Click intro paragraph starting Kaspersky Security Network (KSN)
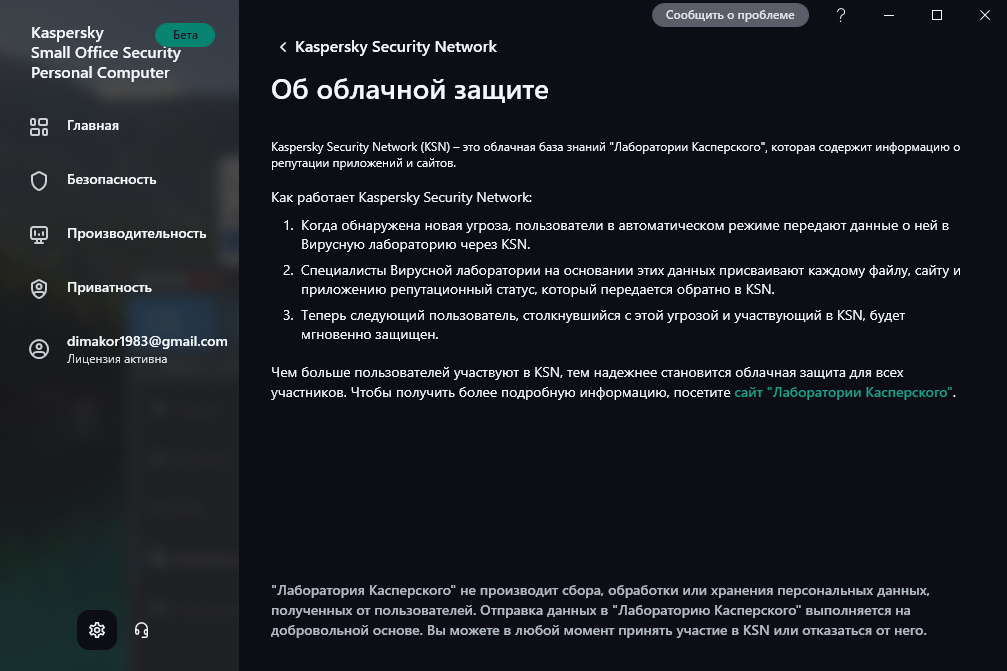This screenshot has height=671, width=1007. coord(616,155)
